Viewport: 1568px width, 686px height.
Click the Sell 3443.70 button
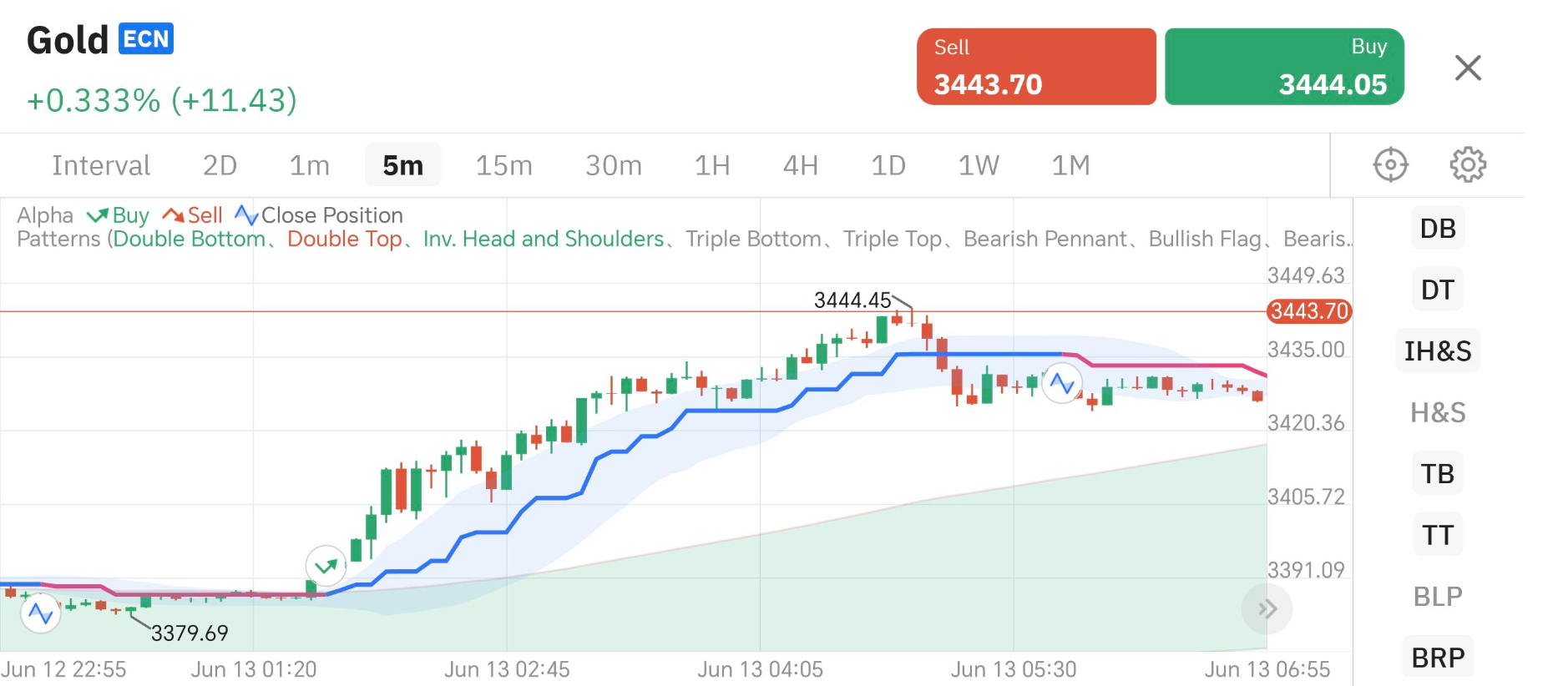(1036, 66)
